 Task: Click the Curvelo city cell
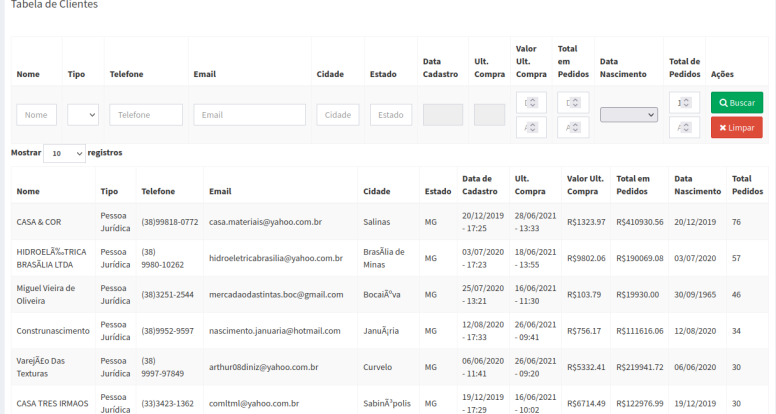tap(378, 367)
